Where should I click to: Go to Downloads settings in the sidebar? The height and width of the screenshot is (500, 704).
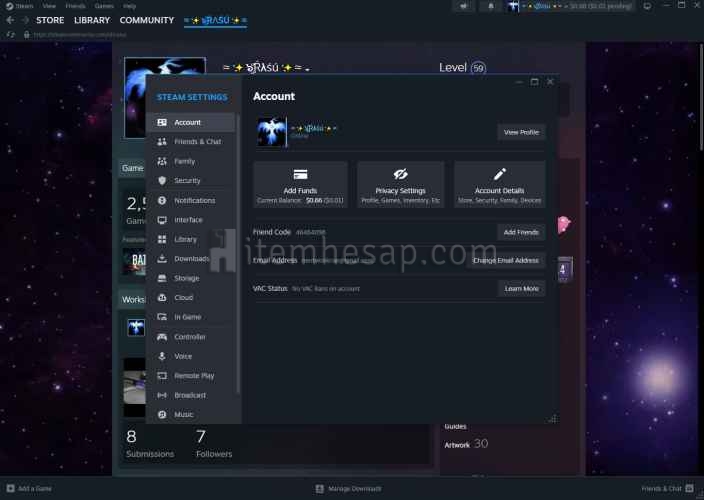coord(191,259)
